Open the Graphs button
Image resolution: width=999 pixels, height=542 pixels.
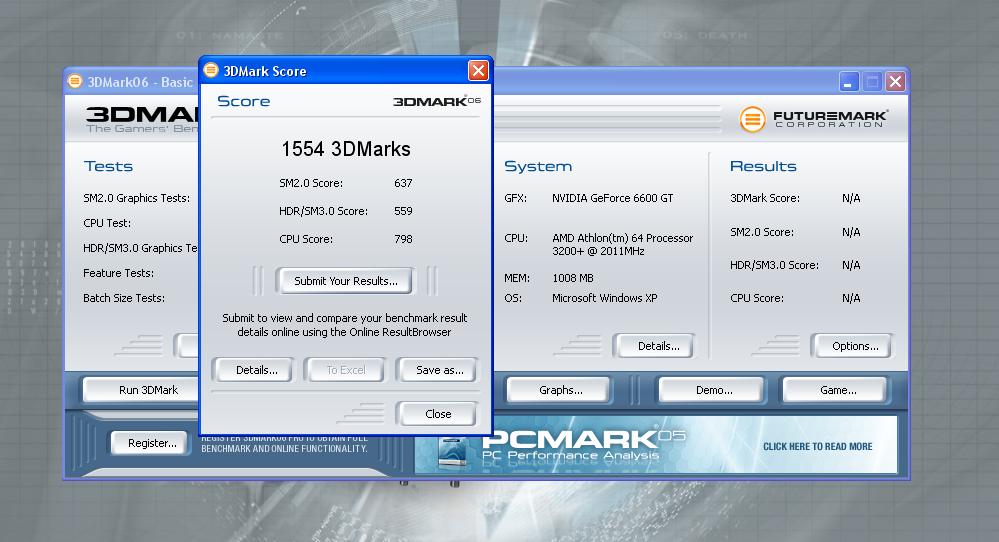(x=559, y=390)
